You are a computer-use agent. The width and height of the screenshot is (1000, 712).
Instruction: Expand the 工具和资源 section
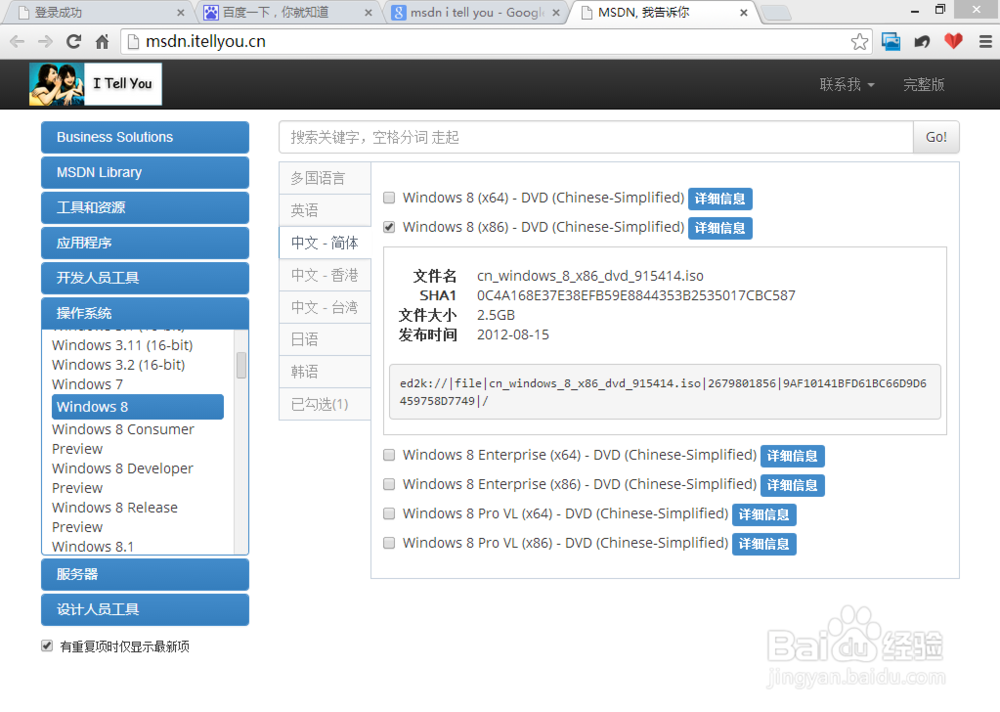coord(145,207)
